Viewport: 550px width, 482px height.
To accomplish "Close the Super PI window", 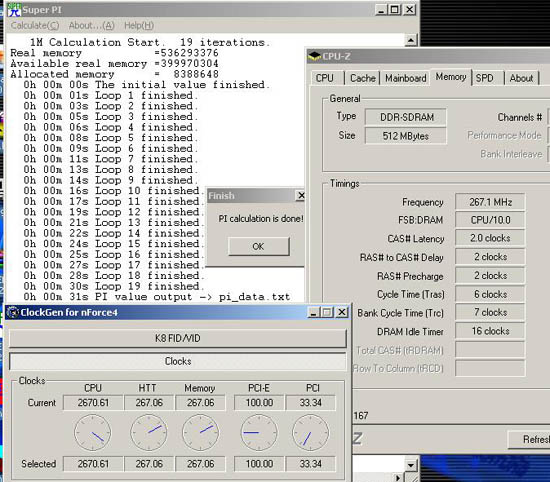I will coord(409,9).
